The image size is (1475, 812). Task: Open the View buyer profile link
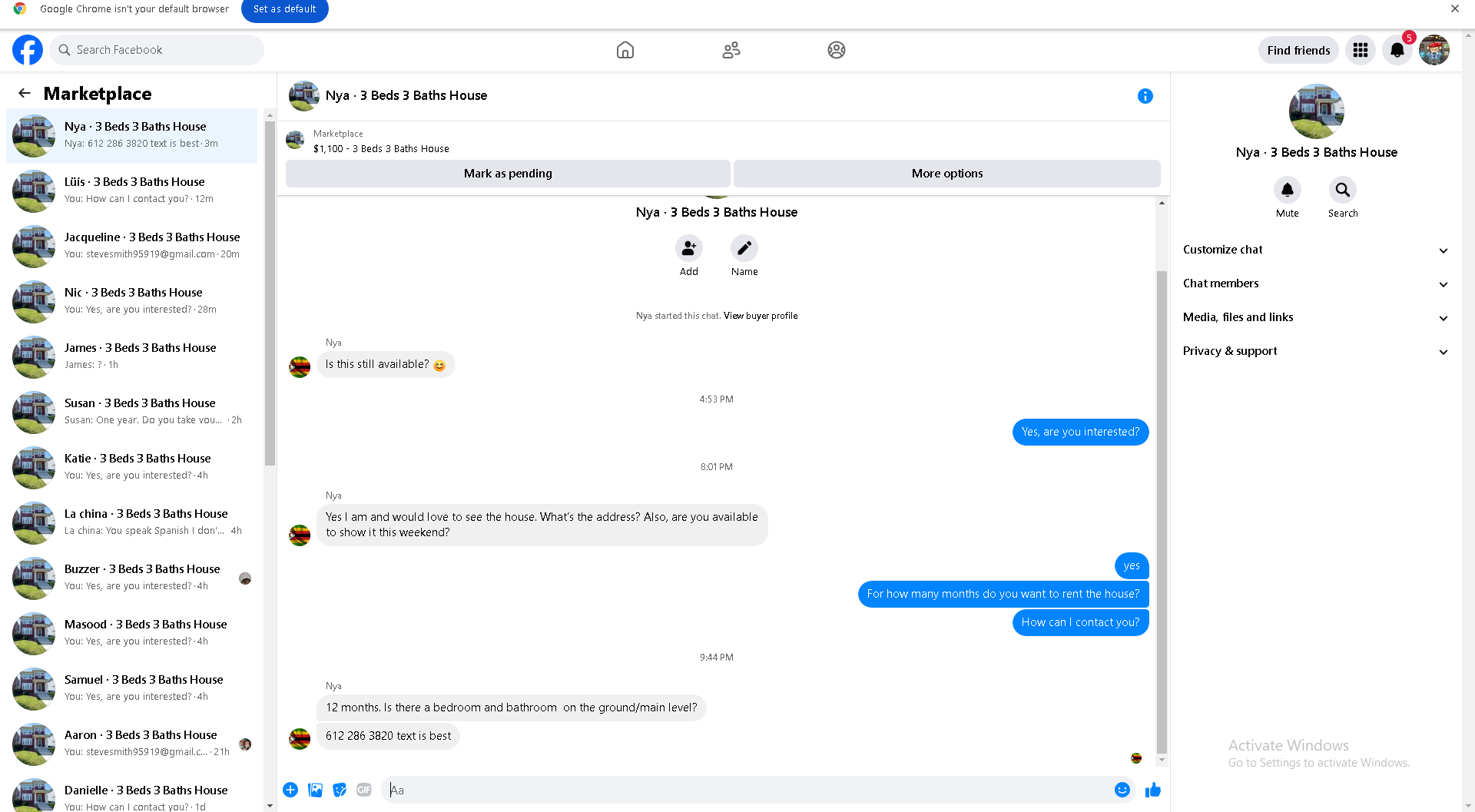coord(761,316)
